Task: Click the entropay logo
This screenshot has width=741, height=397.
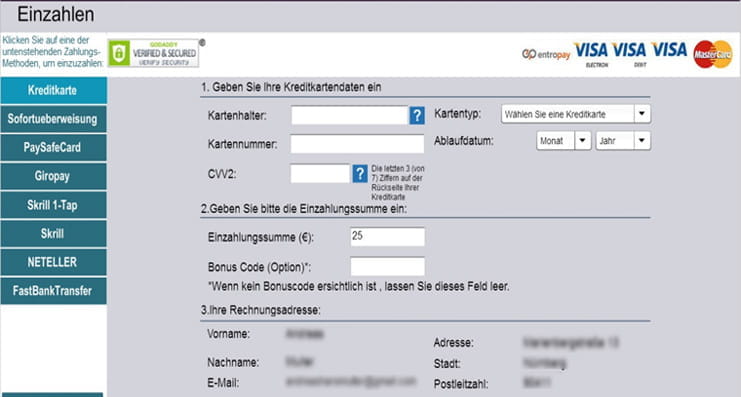Action: pyautogui.click(x=546, y=55)
